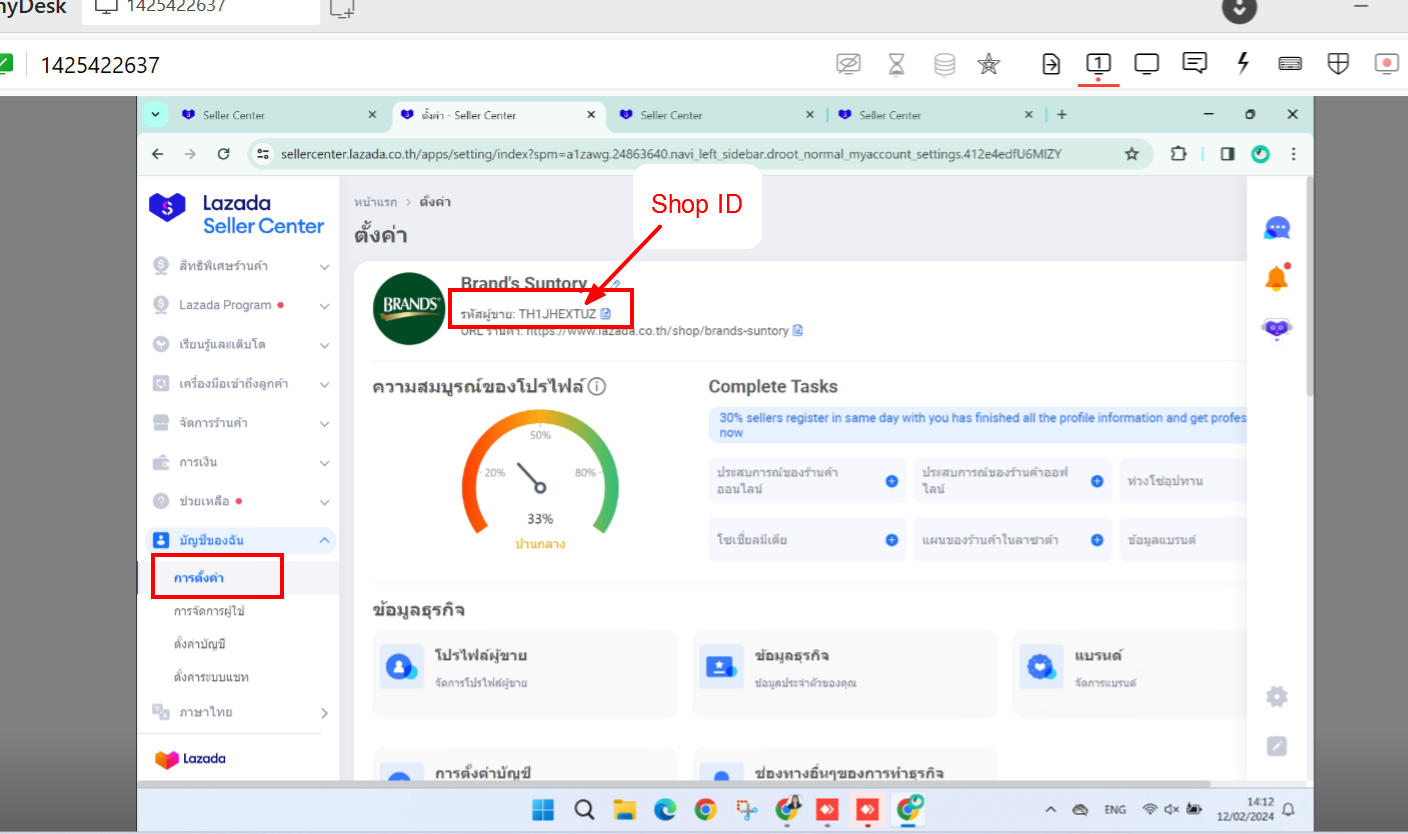Screen dimensions: 1408x834
Task: Start AnyDesk session recording icon
Action: [x=1387, y=64]
